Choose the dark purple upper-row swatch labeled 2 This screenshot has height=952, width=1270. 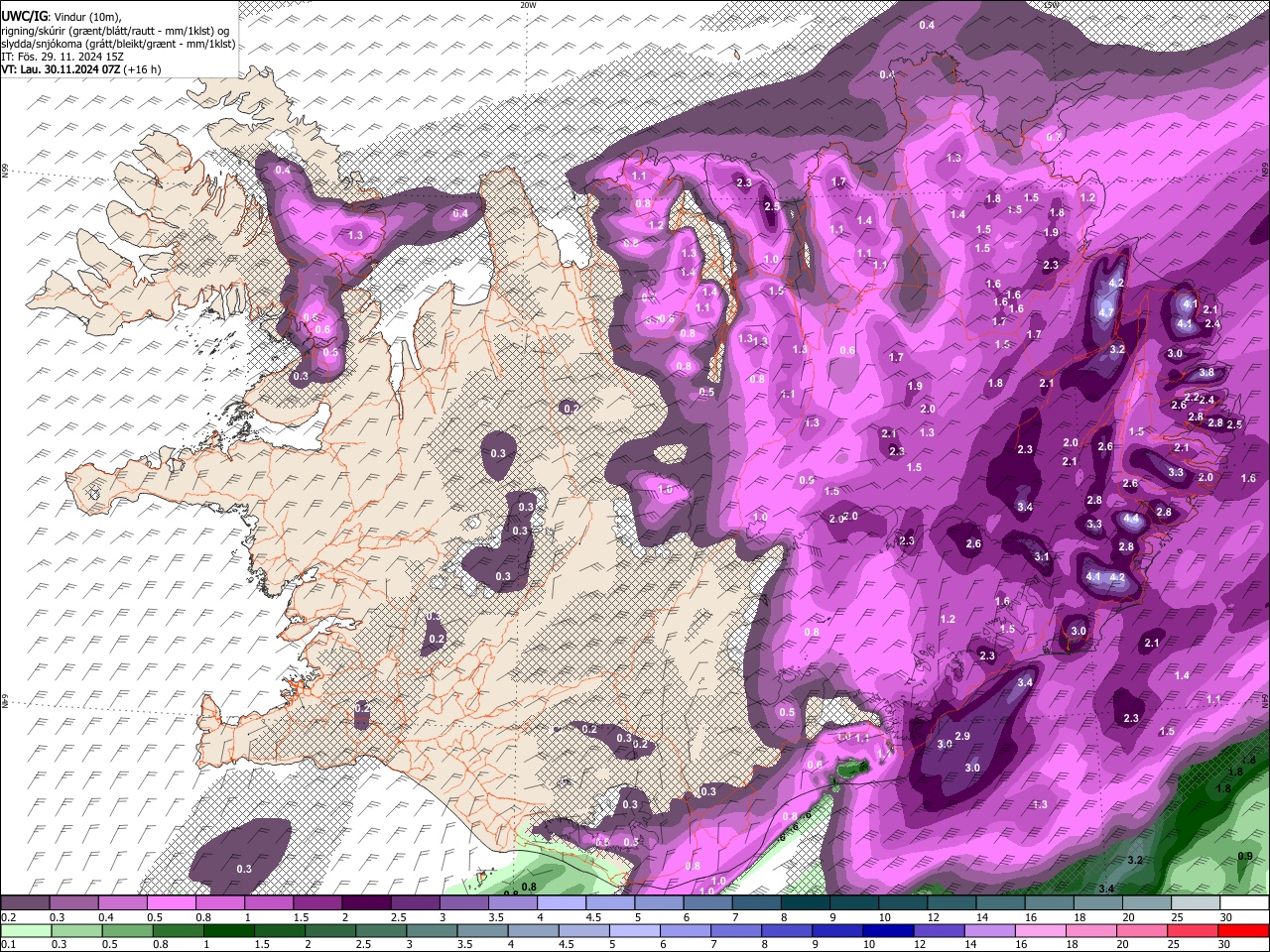pyautogui.click(x=366, y=903)
